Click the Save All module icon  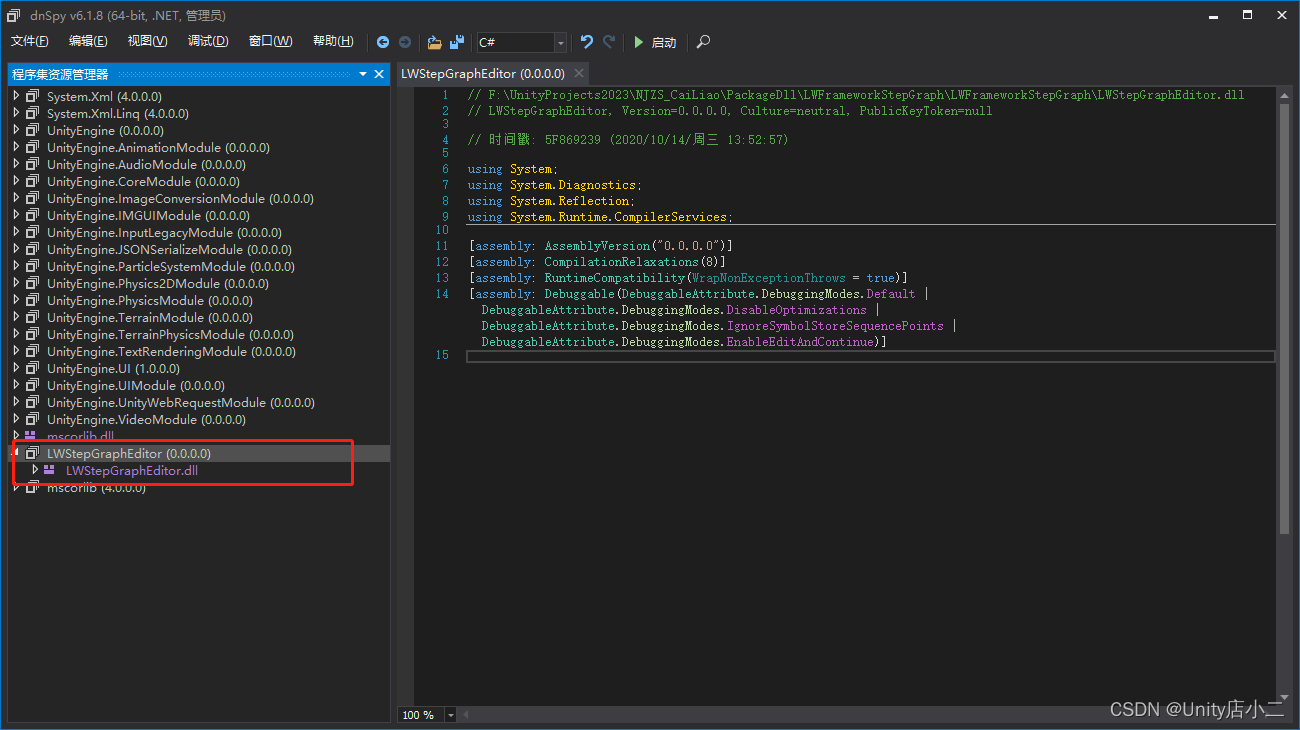tap(457, 42)
